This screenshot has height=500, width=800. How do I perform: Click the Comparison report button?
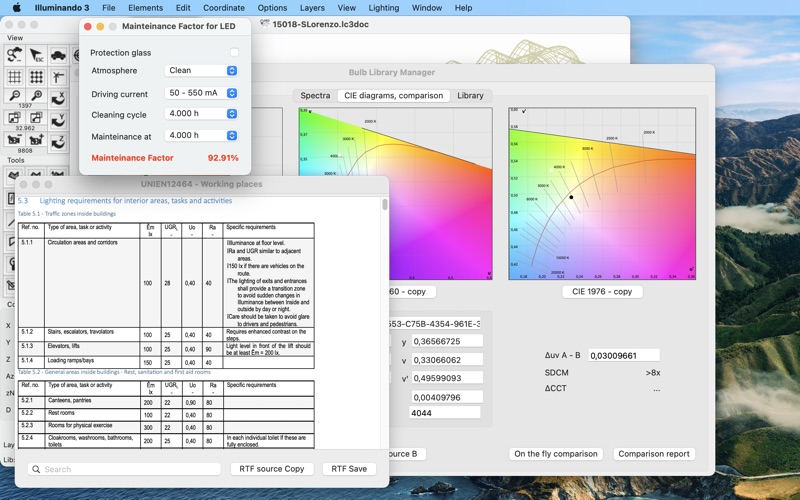(654, 454)
